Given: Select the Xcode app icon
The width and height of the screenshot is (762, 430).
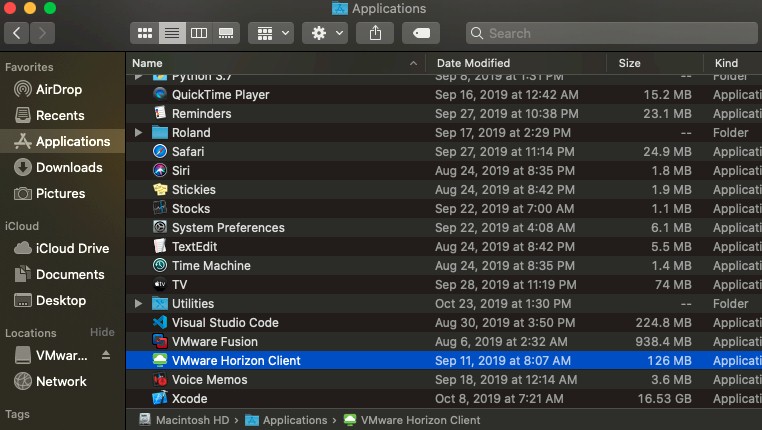Looking at the screenshot, I should tap(159, 398).
